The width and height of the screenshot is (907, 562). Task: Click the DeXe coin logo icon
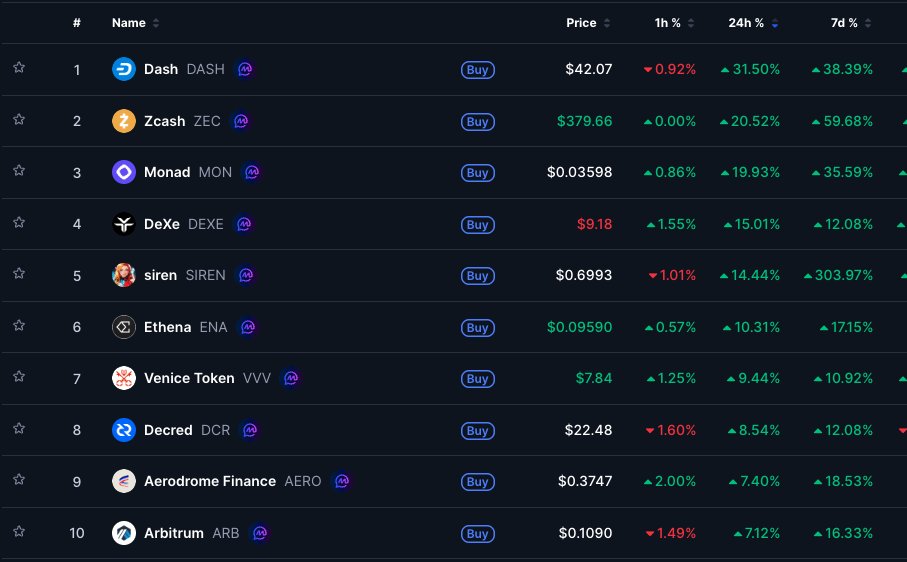click(x=123, y=224)
